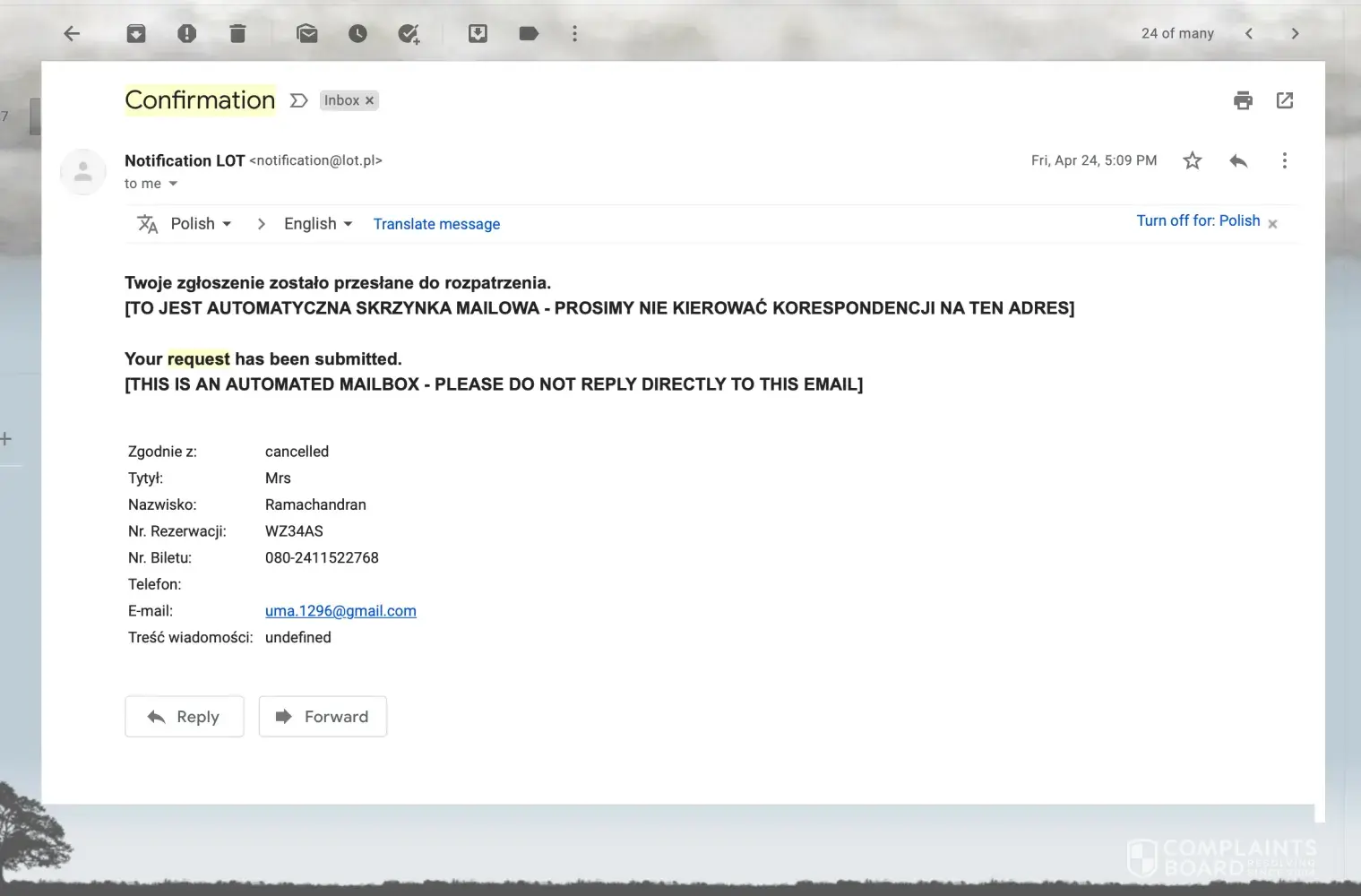Delete this email with trash icon

click(x=237, y=34)
